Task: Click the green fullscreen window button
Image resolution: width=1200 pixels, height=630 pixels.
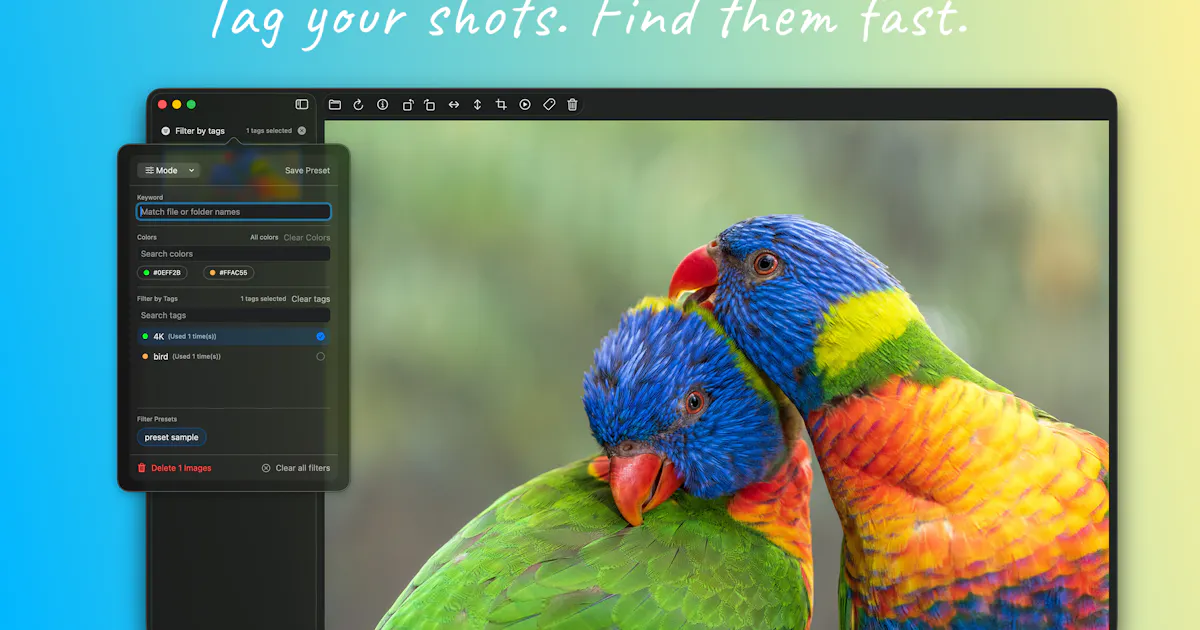Action: tap(191, 104)
